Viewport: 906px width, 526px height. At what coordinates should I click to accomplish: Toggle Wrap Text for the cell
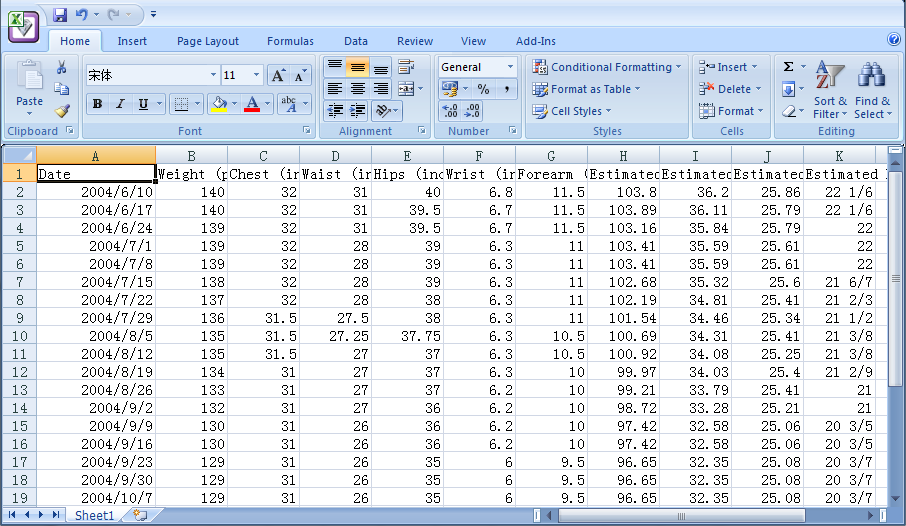[406, 67]
